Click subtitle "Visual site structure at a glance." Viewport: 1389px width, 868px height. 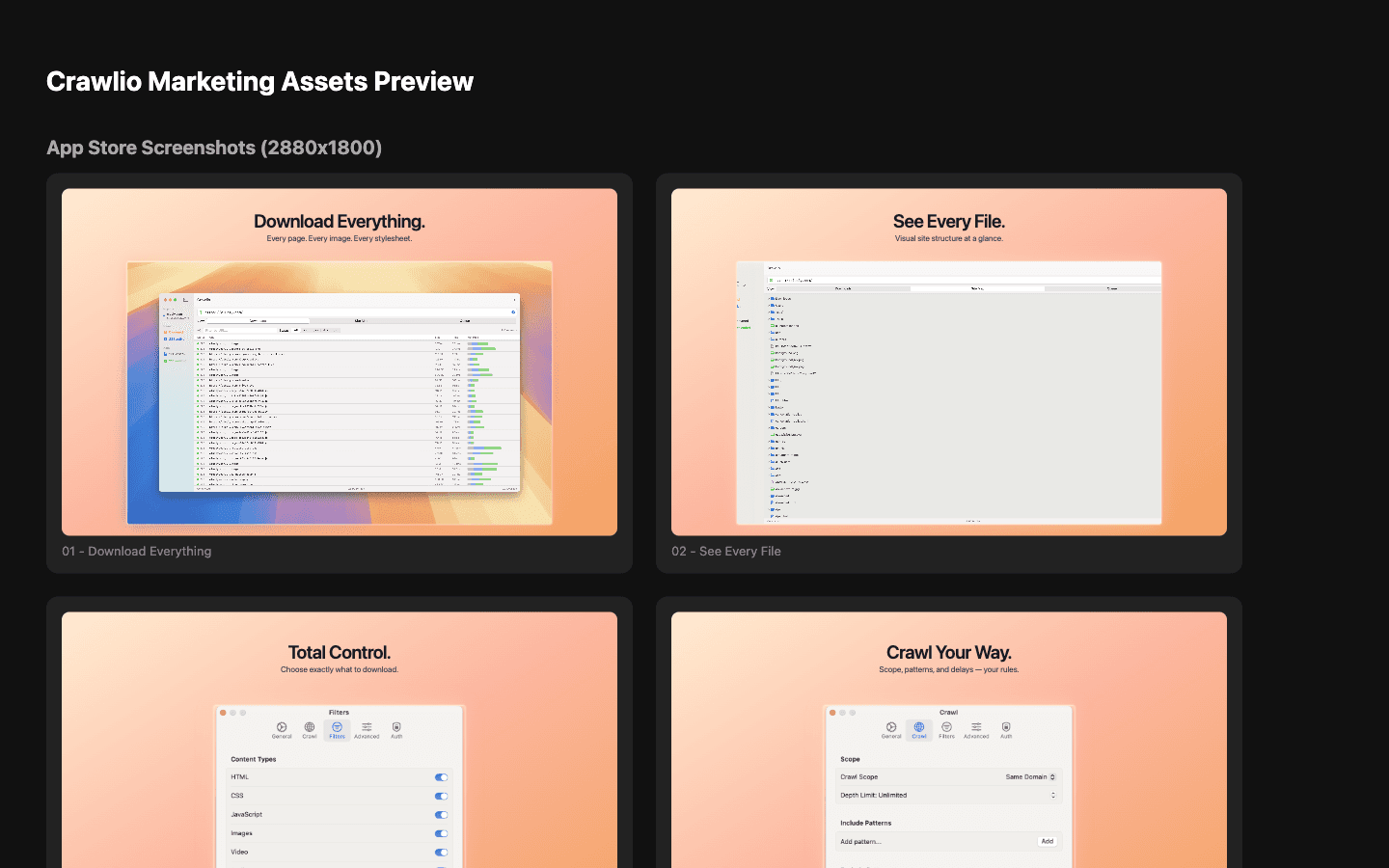949,238
